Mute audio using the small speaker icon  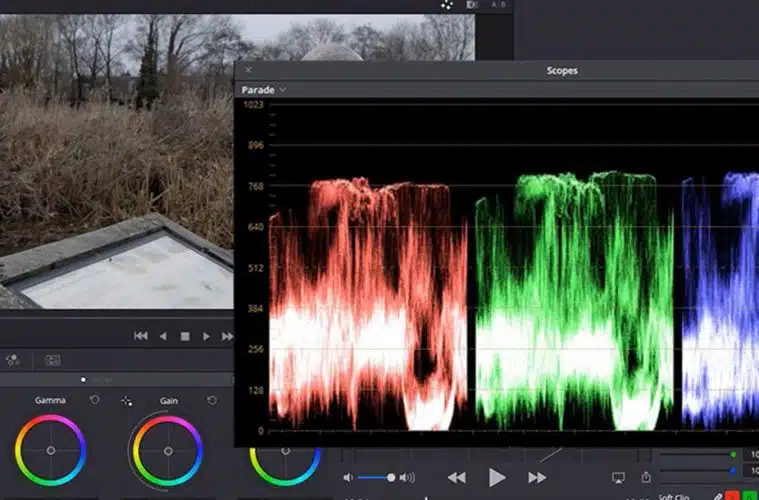coord(347,478)
